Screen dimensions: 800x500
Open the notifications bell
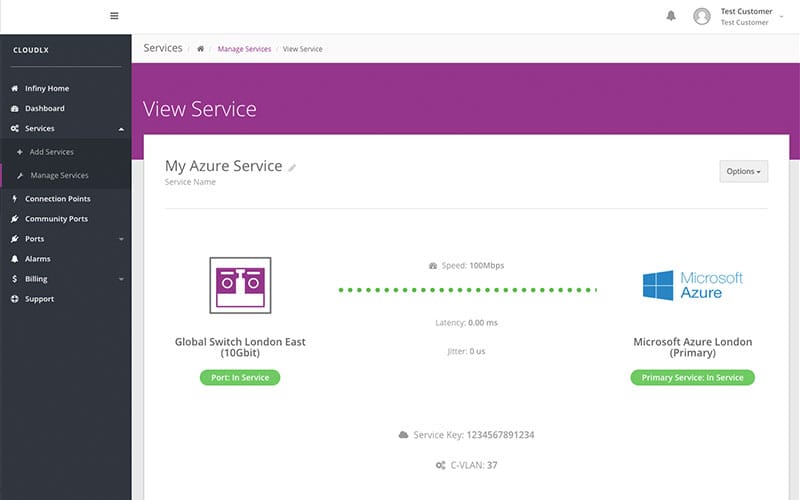pos(671,15)
